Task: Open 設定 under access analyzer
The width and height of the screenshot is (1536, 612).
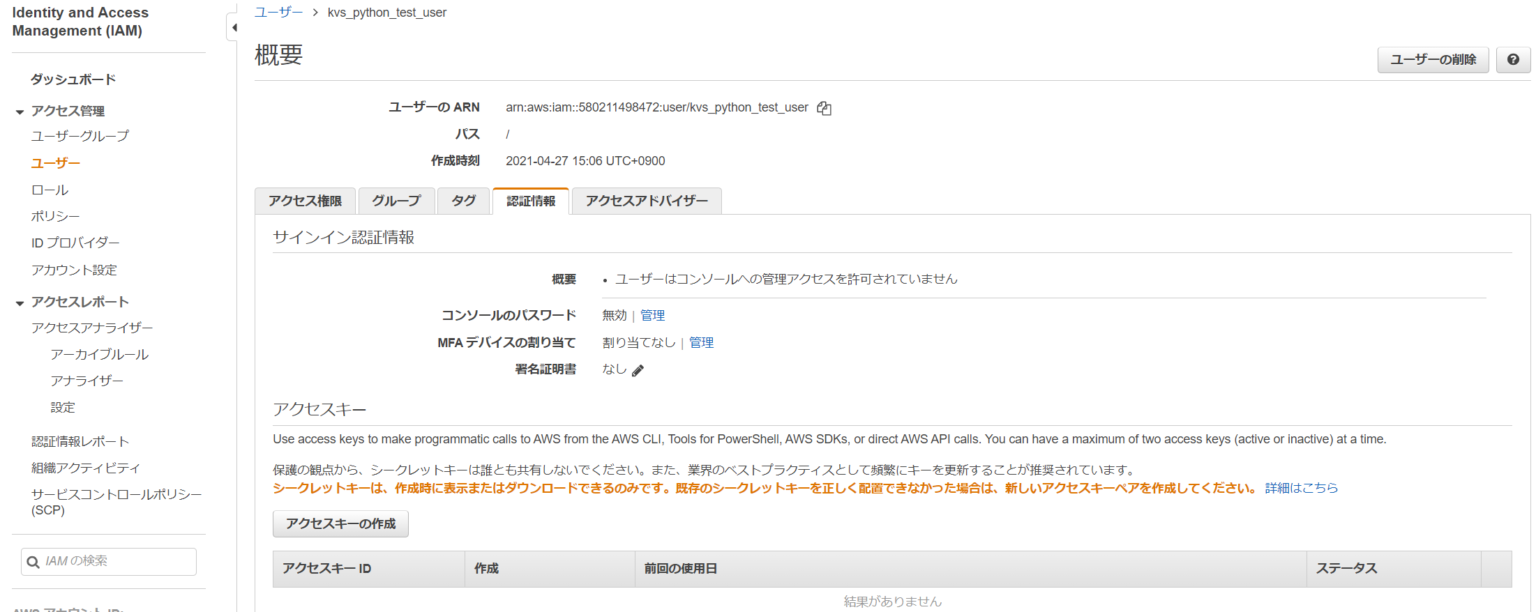Action: click(63, 408)
